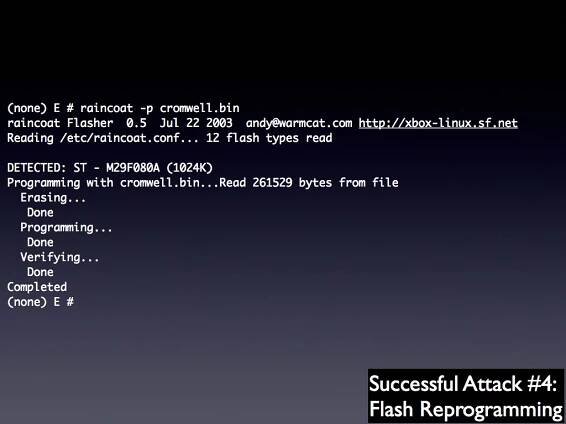The image size is (566, 424).
Task: Click the 'DETECTED: ST - M29F080A' line
Action: (83, 168)
